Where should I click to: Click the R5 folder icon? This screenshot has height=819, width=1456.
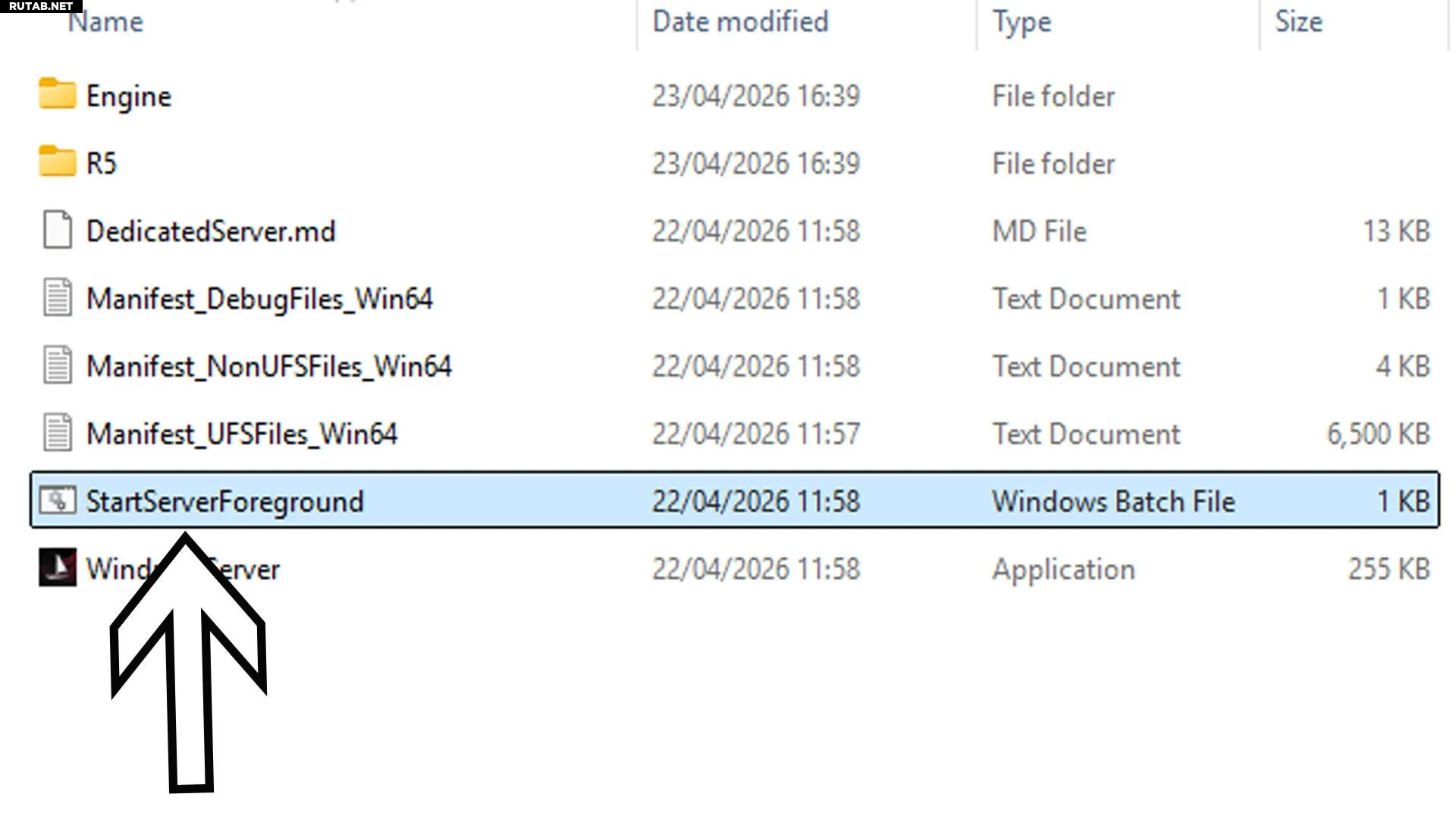[57, 162]
